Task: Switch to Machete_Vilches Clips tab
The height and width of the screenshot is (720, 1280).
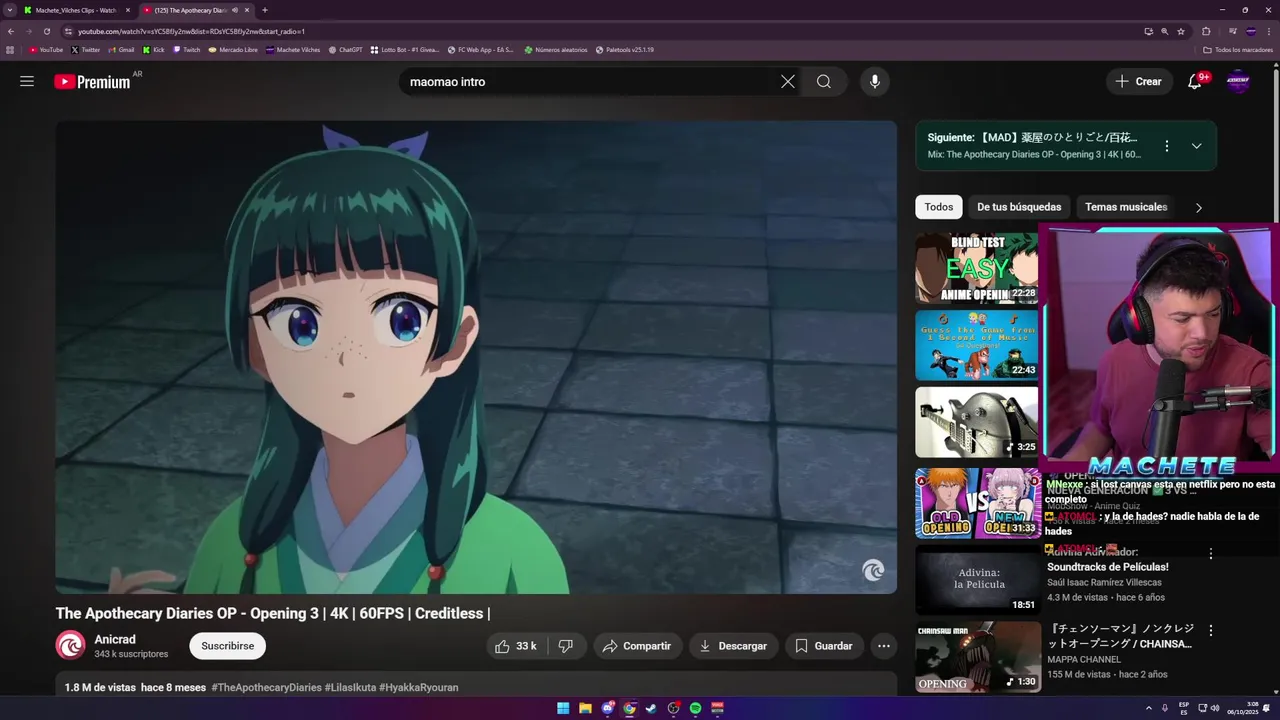Action: [x=77, y=10]
